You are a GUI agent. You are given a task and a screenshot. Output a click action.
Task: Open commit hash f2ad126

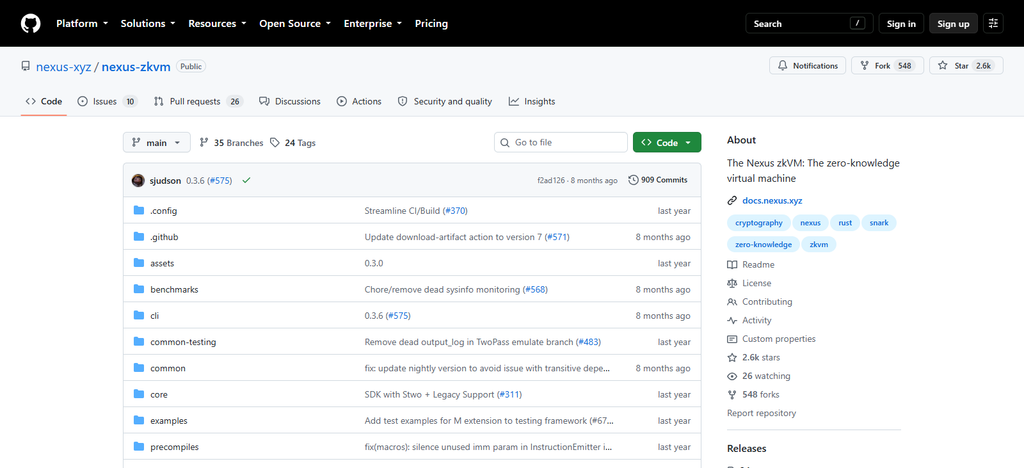551,180
